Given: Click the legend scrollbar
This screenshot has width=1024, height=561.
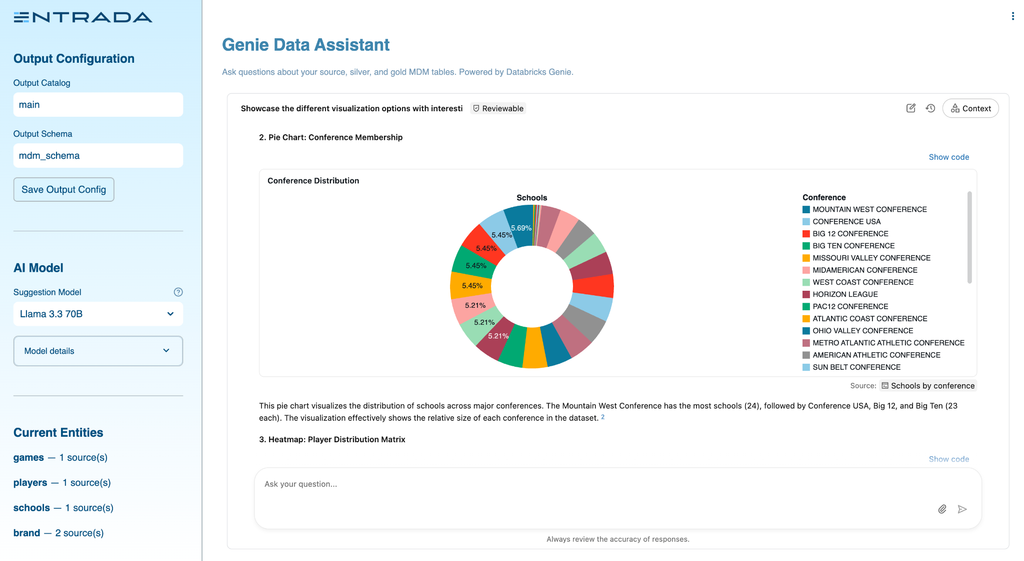Looking at the screenshot, I should point(969,237).
